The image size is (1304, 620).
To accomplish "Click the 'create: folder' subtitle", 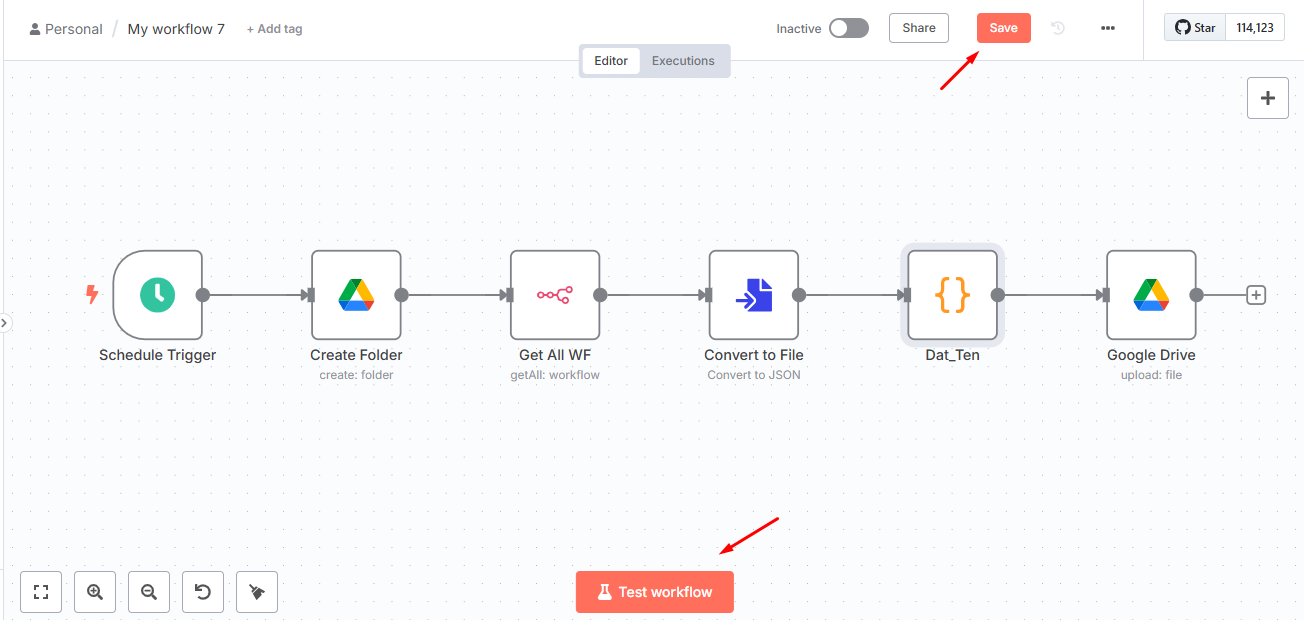I will (x=356, y=375).
